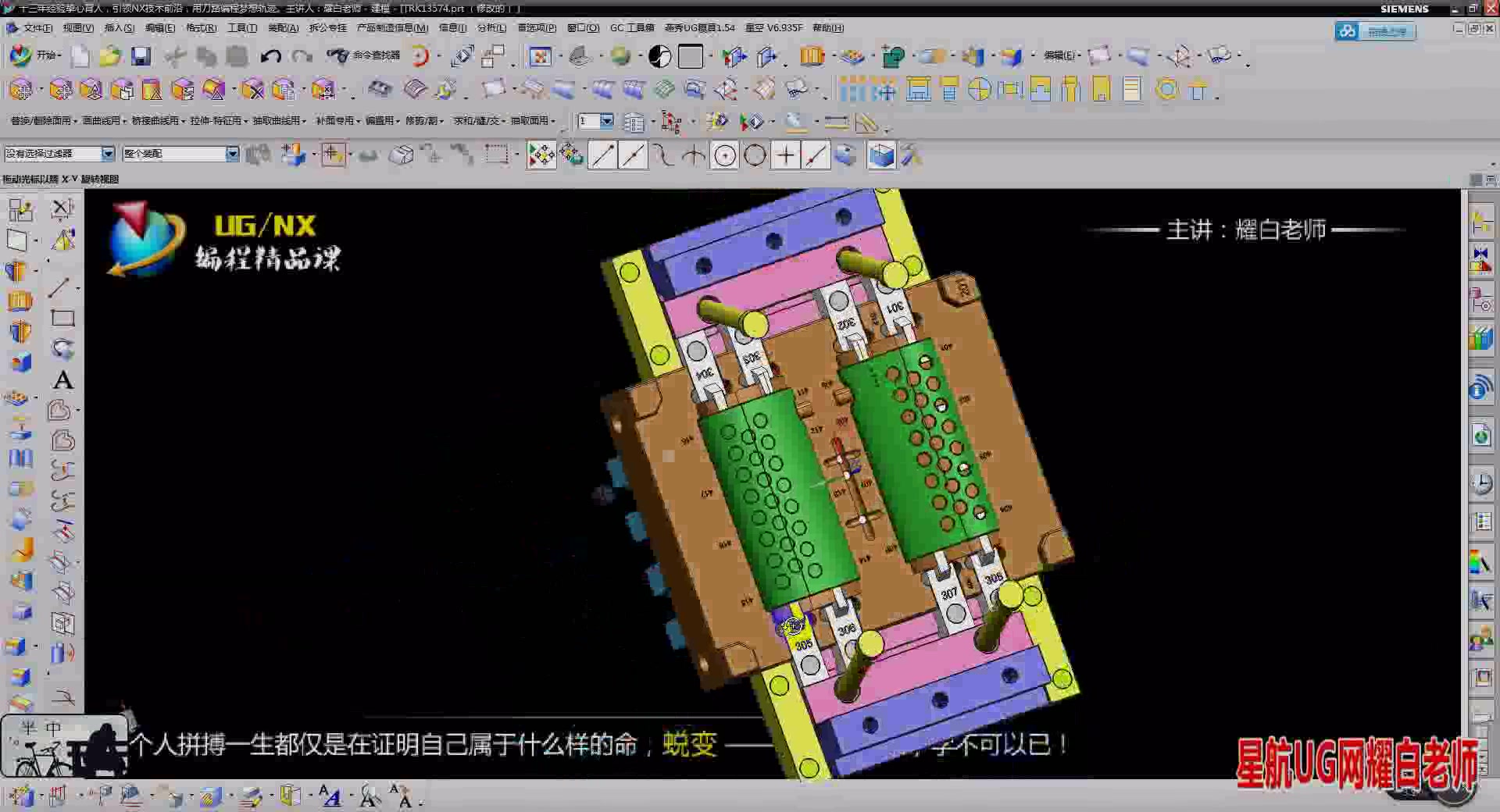Toggle the Point on Curve snap option

click(816, 155)
